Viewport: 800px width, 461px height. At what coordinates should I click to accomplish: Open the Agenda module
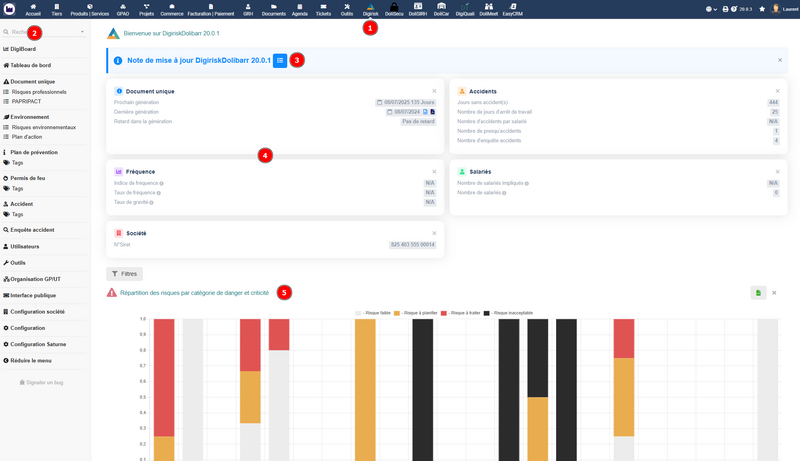299,9
